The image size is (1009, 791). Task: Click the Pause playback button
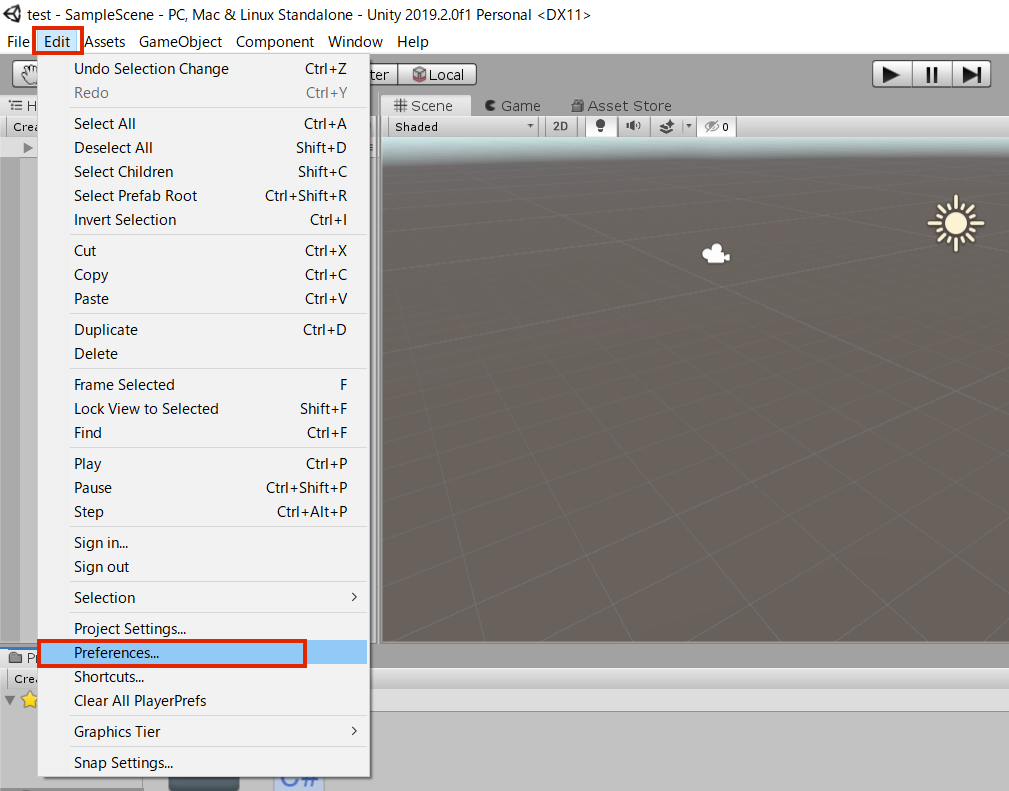click(931, 74)
